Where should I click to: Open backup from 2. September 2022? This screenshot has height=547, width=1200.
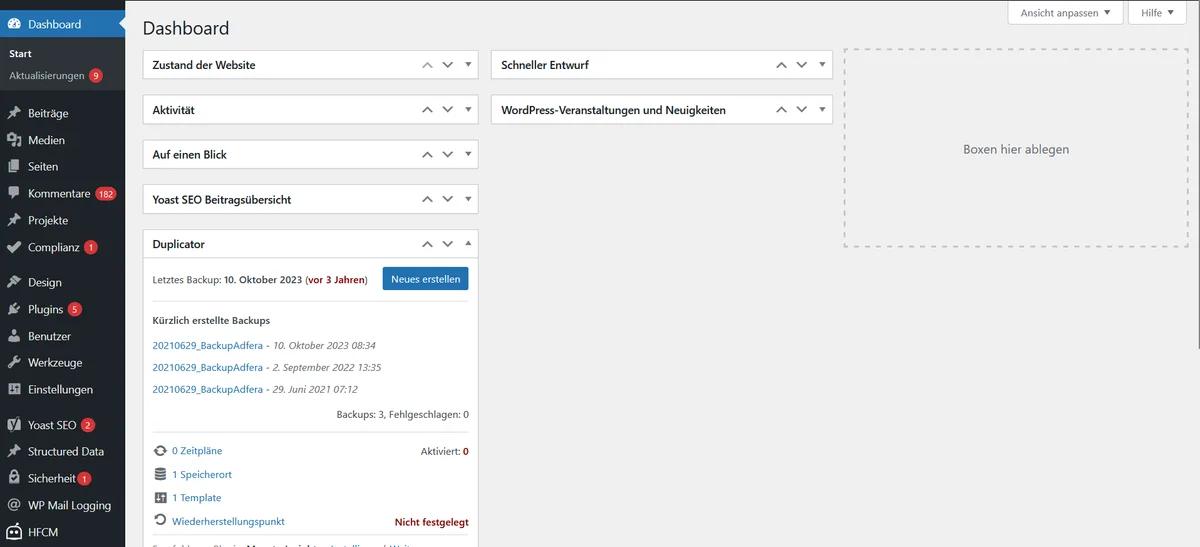pyautogui.click(x=207, y=367)
